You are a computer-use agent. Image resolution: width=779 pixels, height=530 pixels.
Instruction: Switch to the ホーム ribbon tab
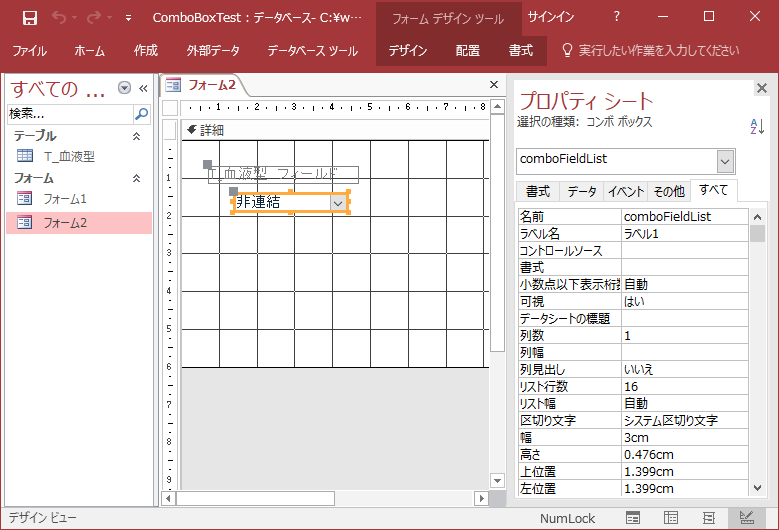point(89,51)
